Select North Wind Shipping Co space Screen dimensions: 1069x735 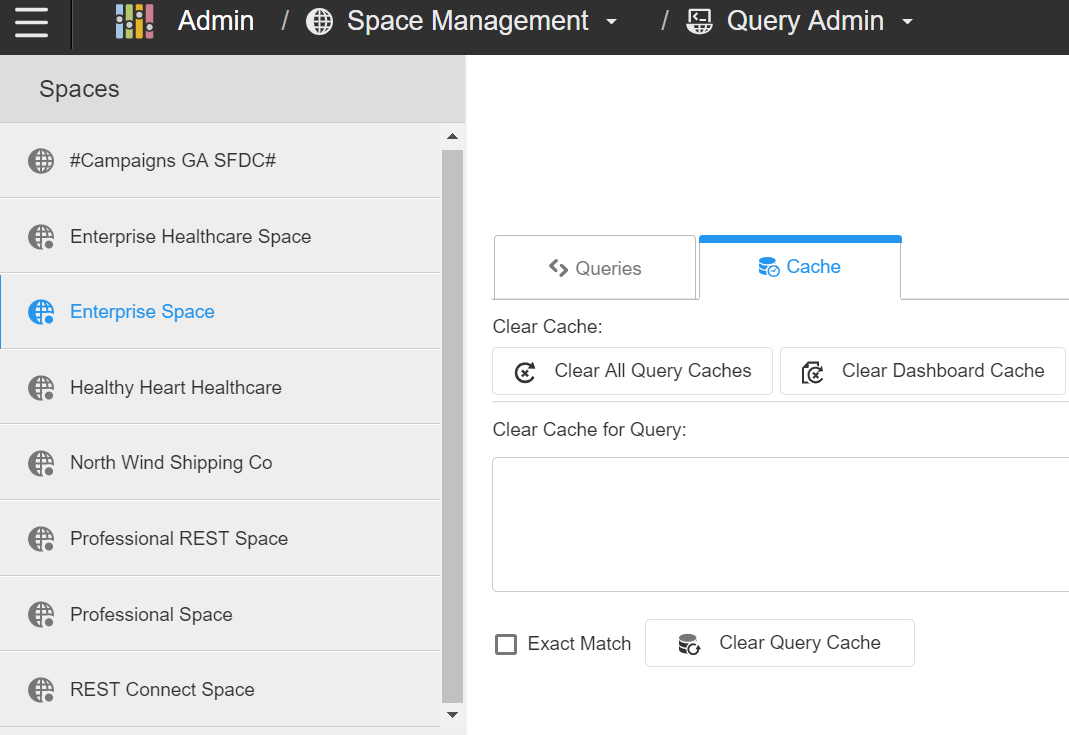171,463
